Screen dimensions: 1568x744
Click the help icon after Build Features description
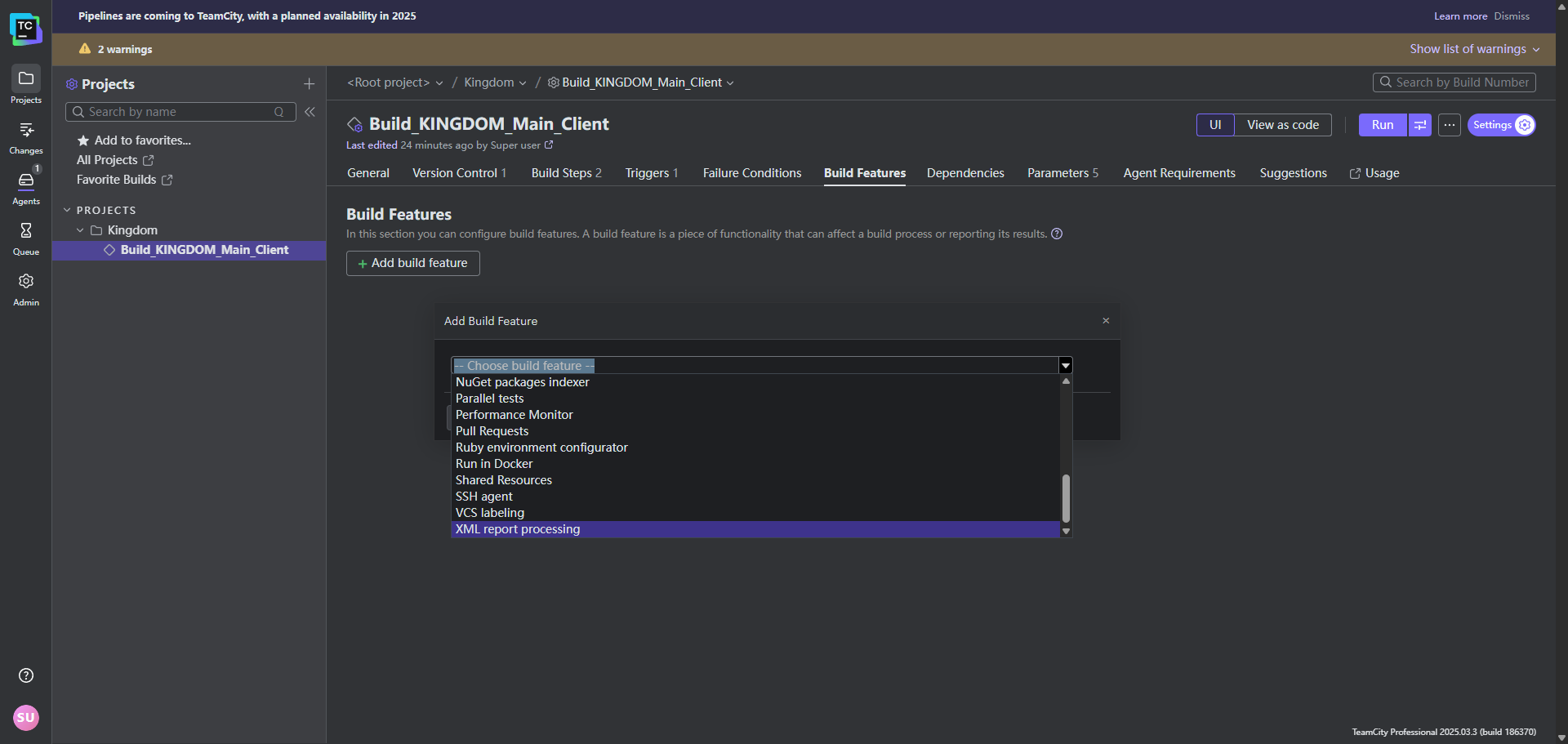point(1057,234)
